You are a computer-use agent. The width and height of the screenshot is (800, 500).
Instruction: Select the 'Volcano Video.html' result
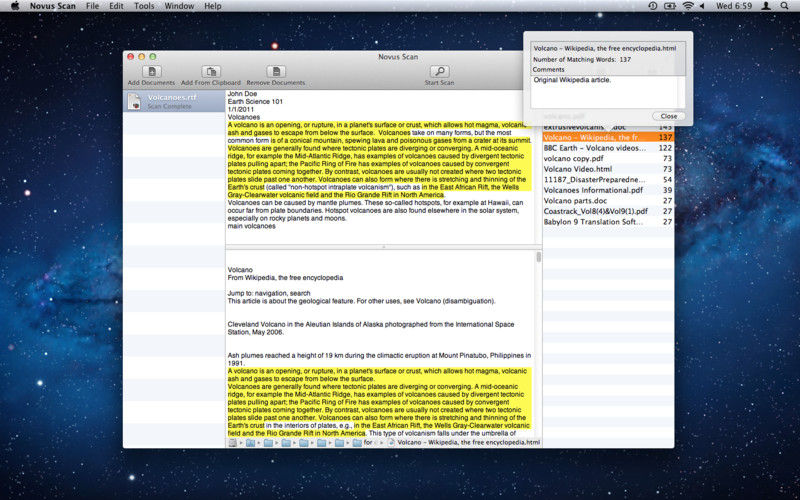608,169
